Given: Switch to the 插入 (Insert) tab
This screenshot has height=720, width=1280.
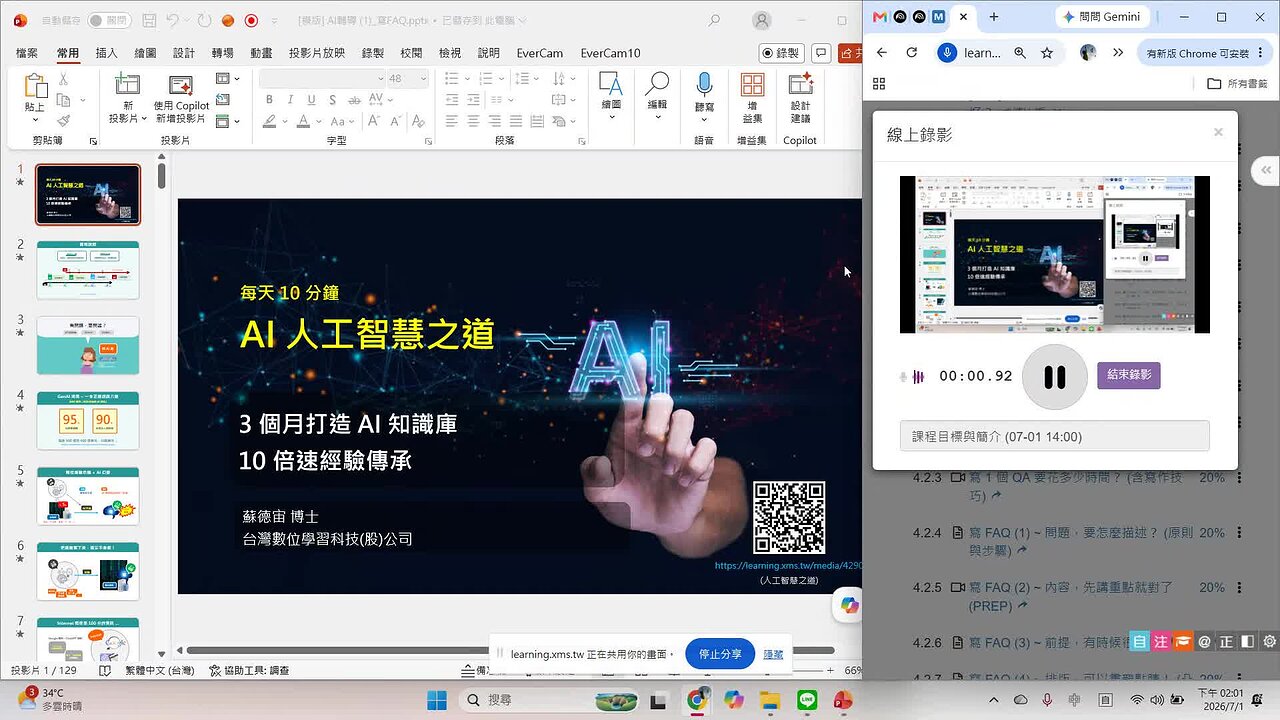Looking at the screenshot, I should pos(106,53).
